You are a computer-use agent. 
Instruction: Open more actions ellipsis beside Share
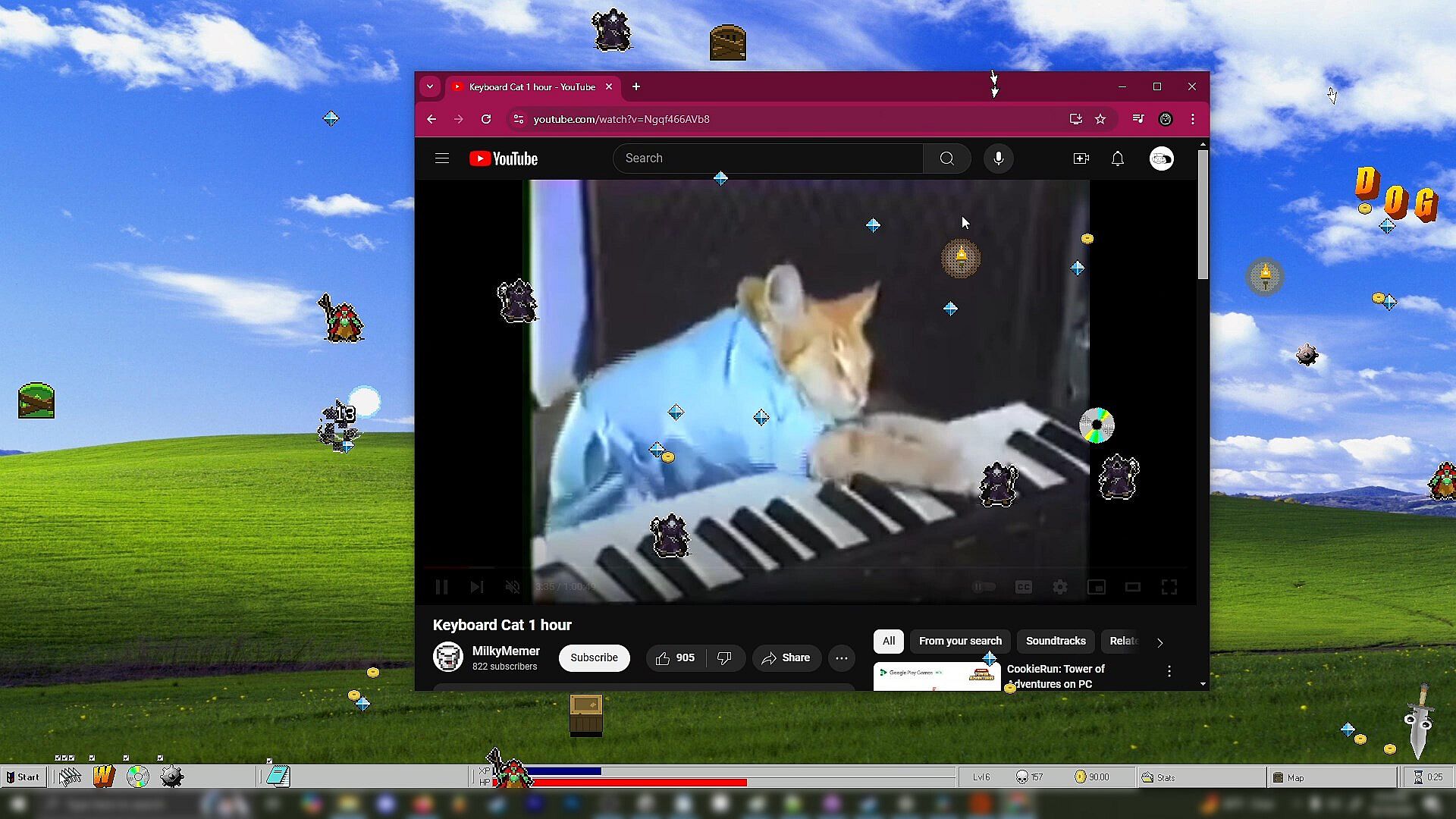coord(841,658)
